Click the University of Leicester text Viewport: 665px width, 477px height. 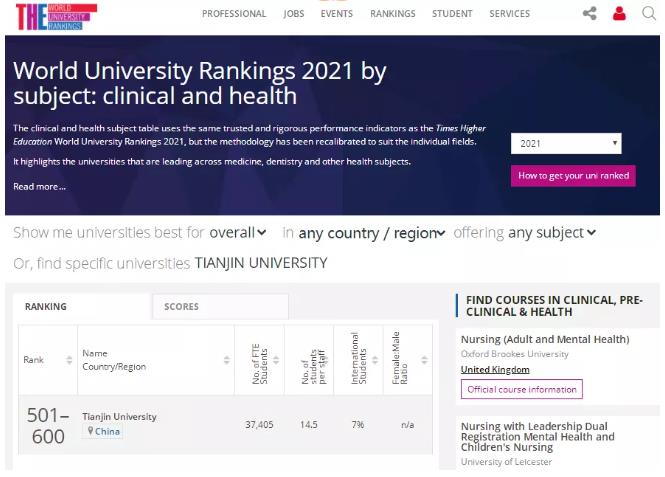[506, 462]
